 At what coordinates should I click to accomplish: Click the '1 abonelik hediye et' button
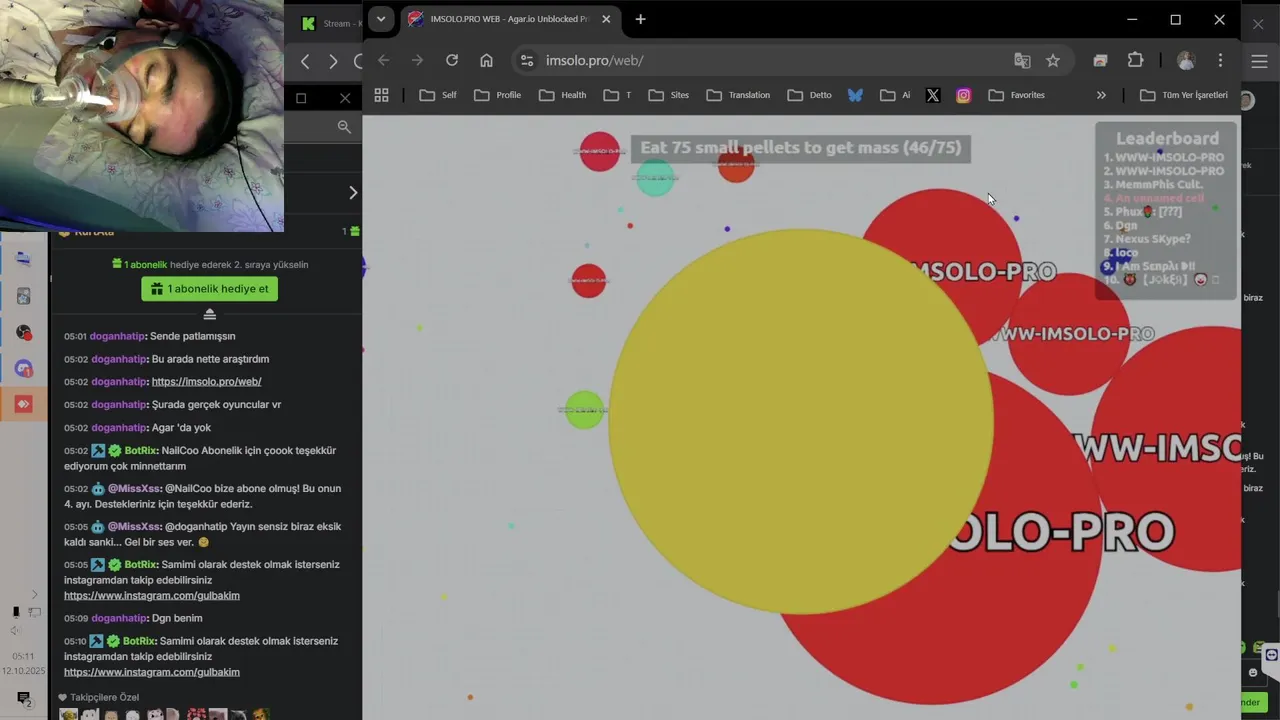click(x=209, y=289)
